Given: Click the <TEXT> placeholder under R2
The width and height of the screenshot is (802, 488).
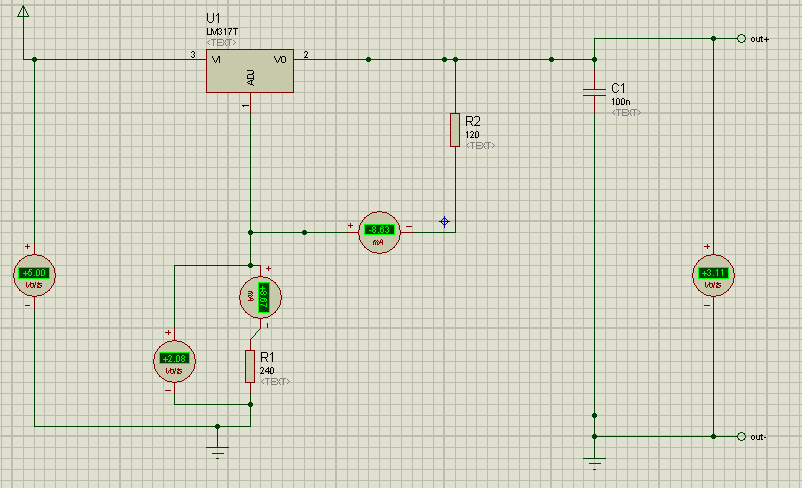Looking at the screenshot, I should pos(480,146).
